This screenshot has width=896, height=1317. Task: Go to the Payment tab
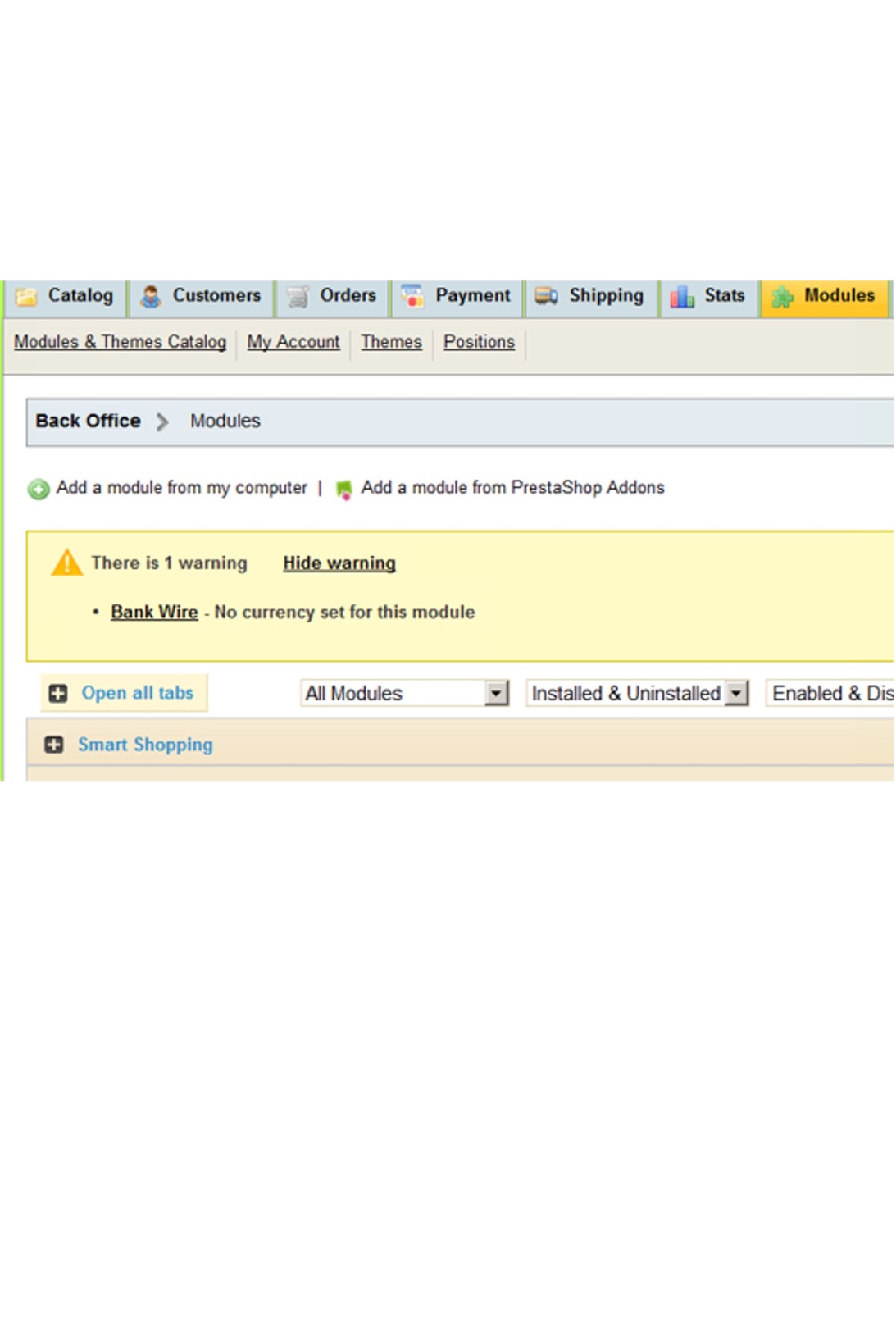(457, 297)
